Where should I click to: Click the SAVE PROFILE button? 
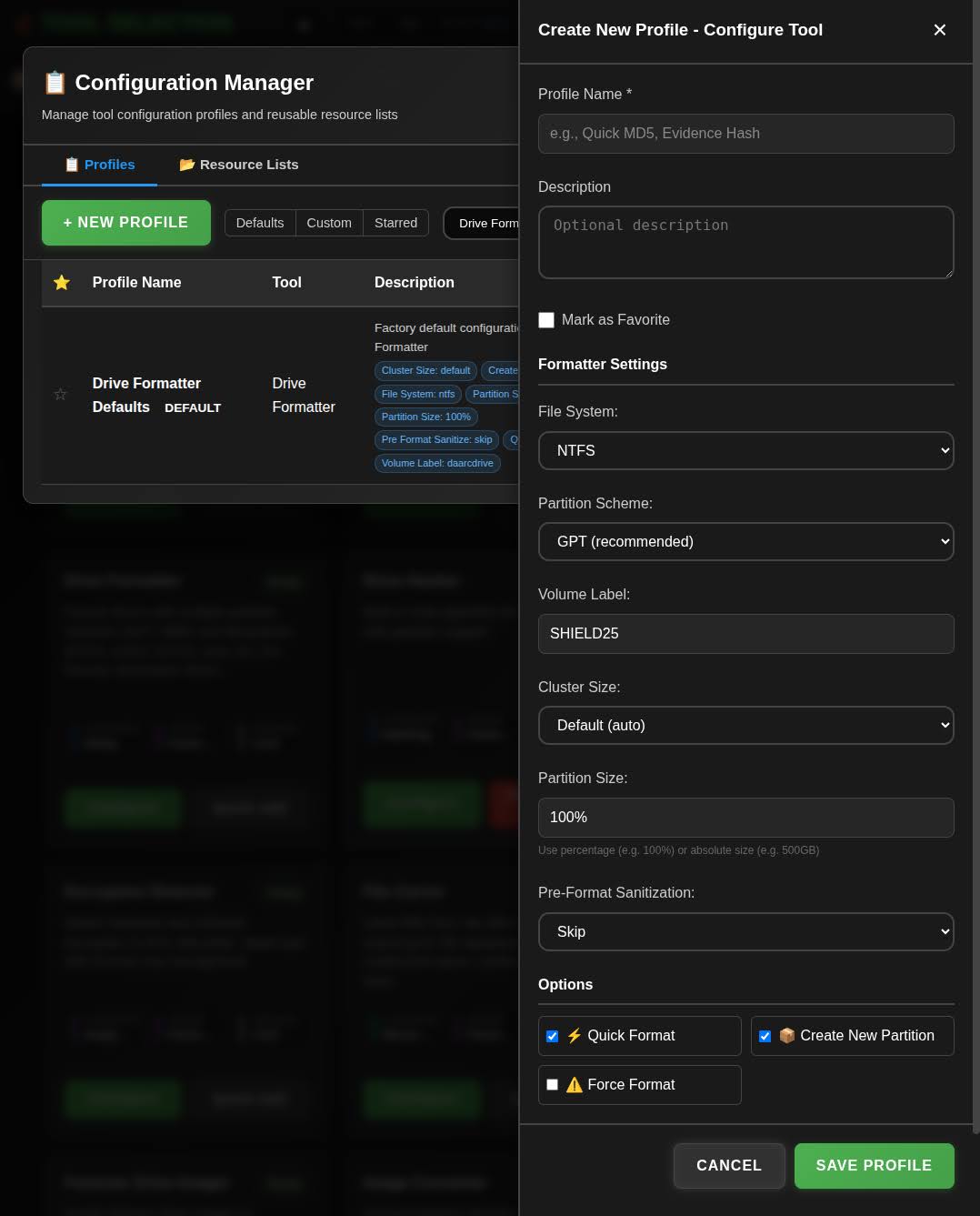875,1166
